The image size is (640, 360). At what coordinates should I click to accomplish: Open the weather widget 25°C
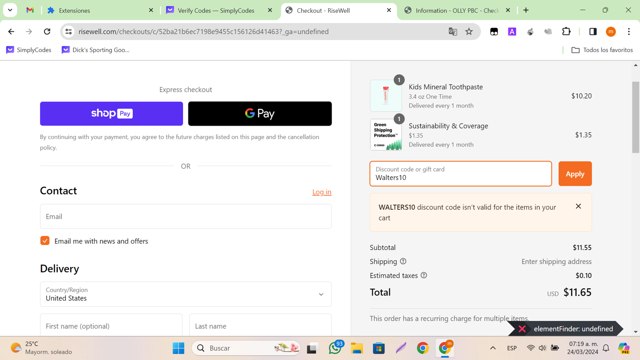pyautogui.click(x=41, y=348)
